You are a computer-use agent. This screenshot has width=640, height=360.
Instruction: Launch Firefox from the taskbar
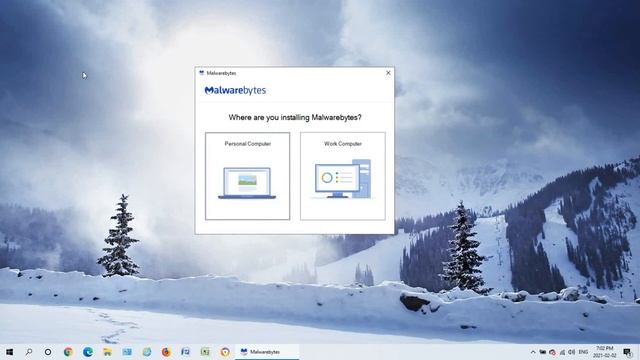click(x=166, y=352)
